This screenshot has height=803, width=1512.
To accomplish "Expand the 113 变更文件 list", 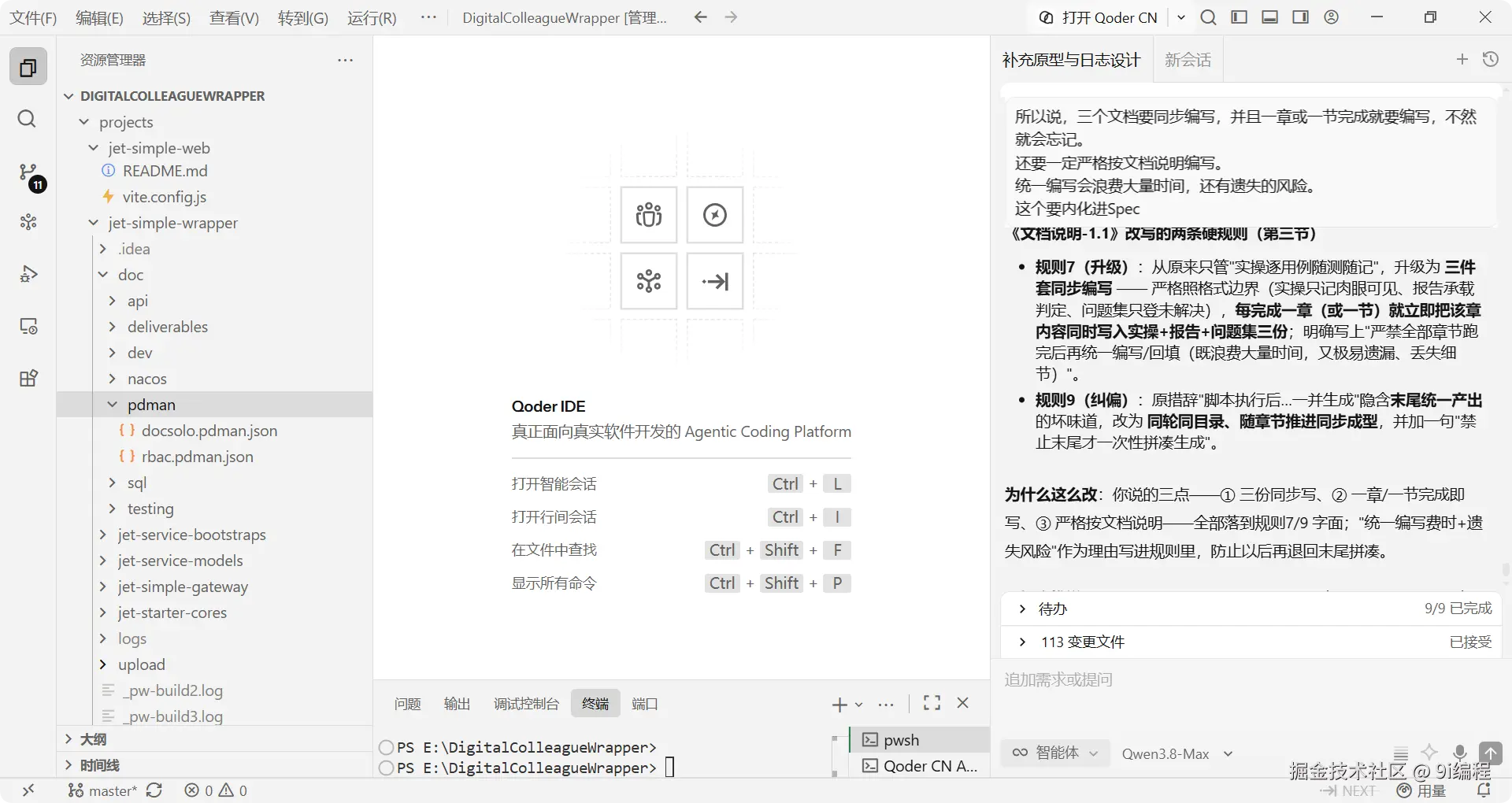I will [1251, 642].
